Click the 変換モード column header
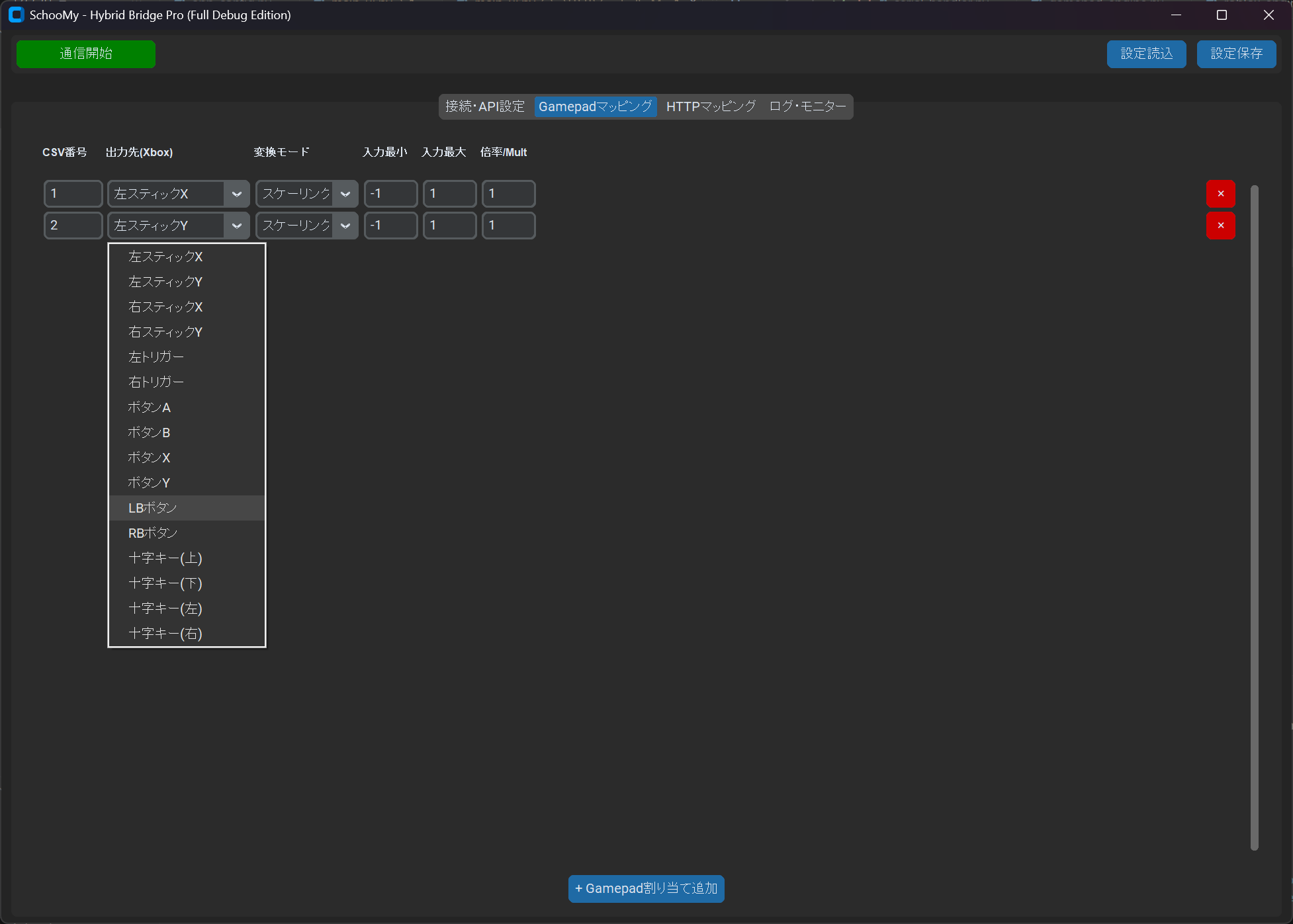Screen dimensions: 1293x924 (281, 152)
